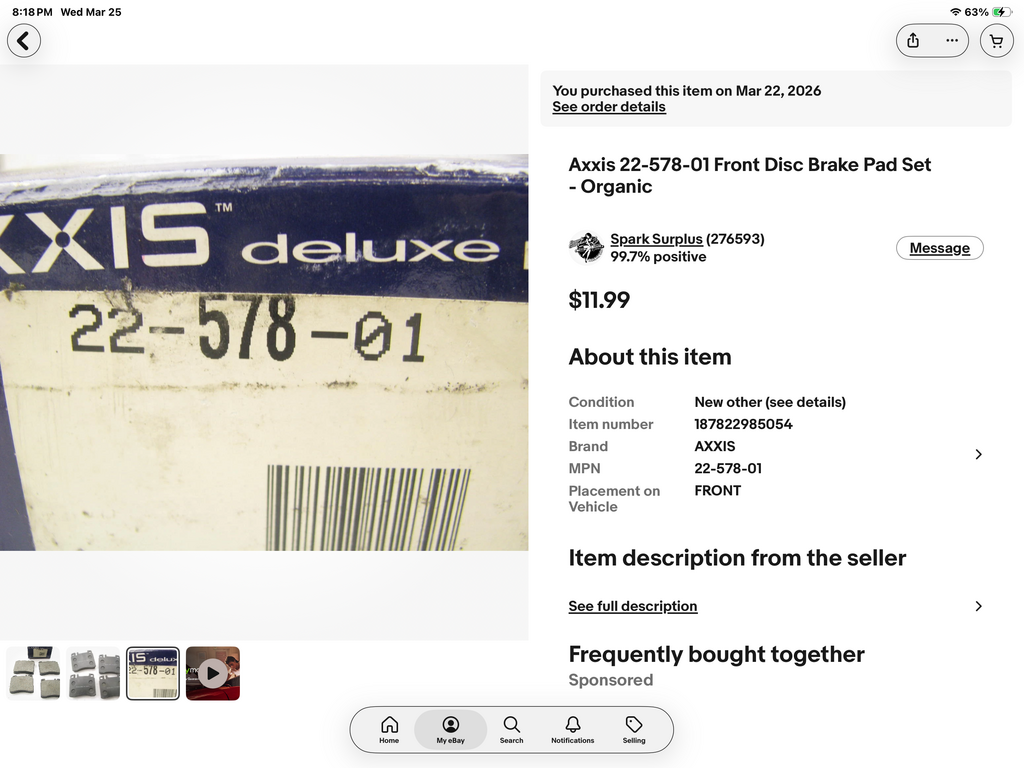Select the first brake pads thumbnail
Image resolution: width=1024 pixels, height=768 pixels.
(33, 673)
